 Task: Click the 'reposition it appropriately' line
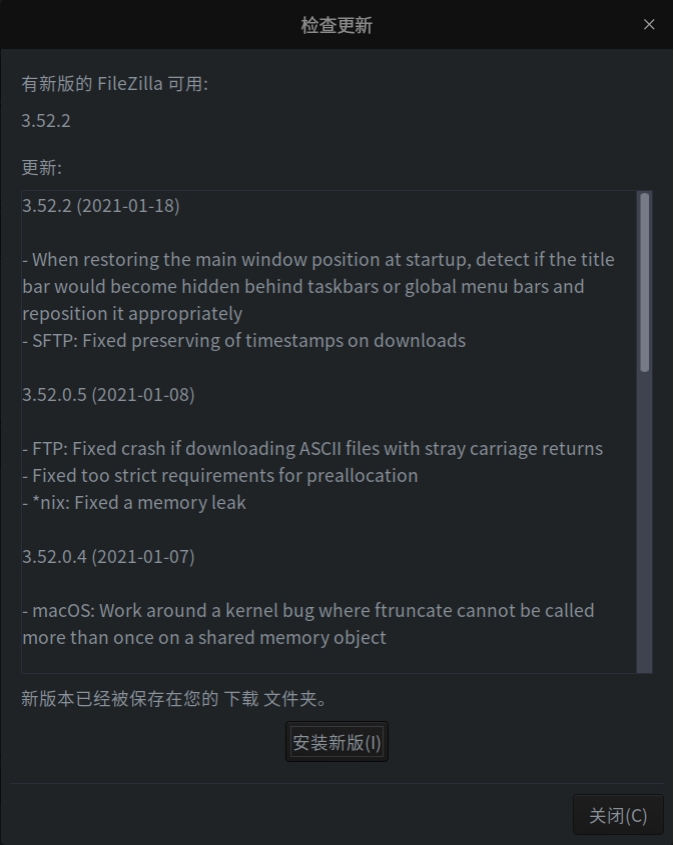coord(132,313)
